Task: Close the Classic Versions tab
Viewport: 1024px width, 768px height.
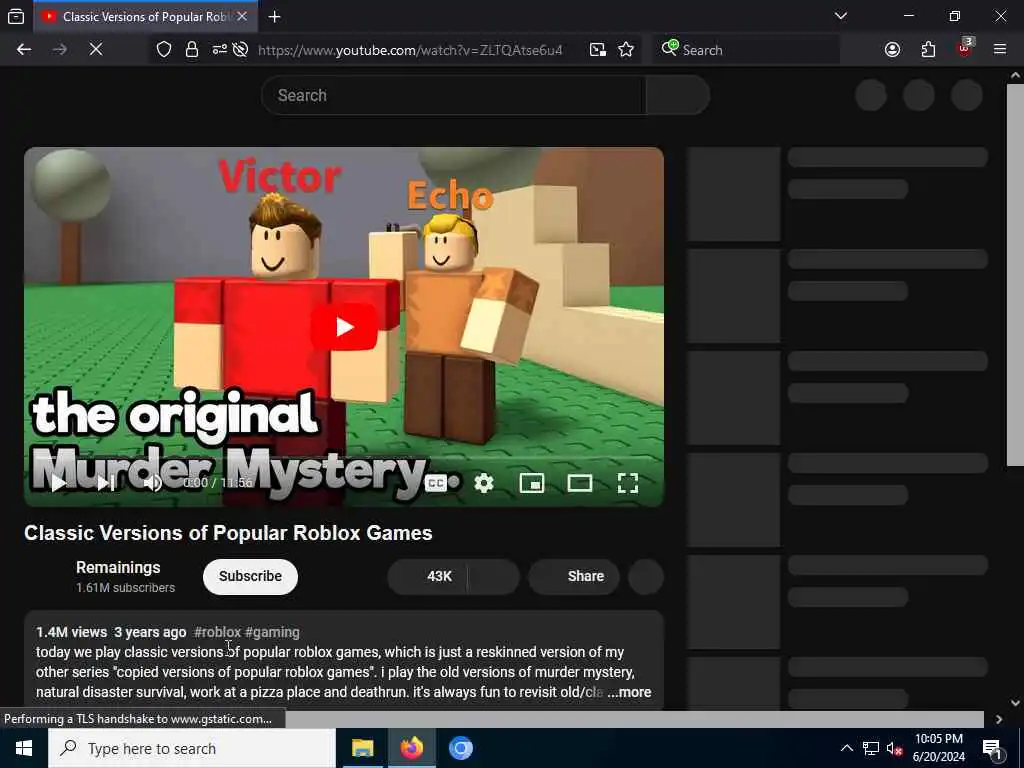Action: (x=242, y=16)
